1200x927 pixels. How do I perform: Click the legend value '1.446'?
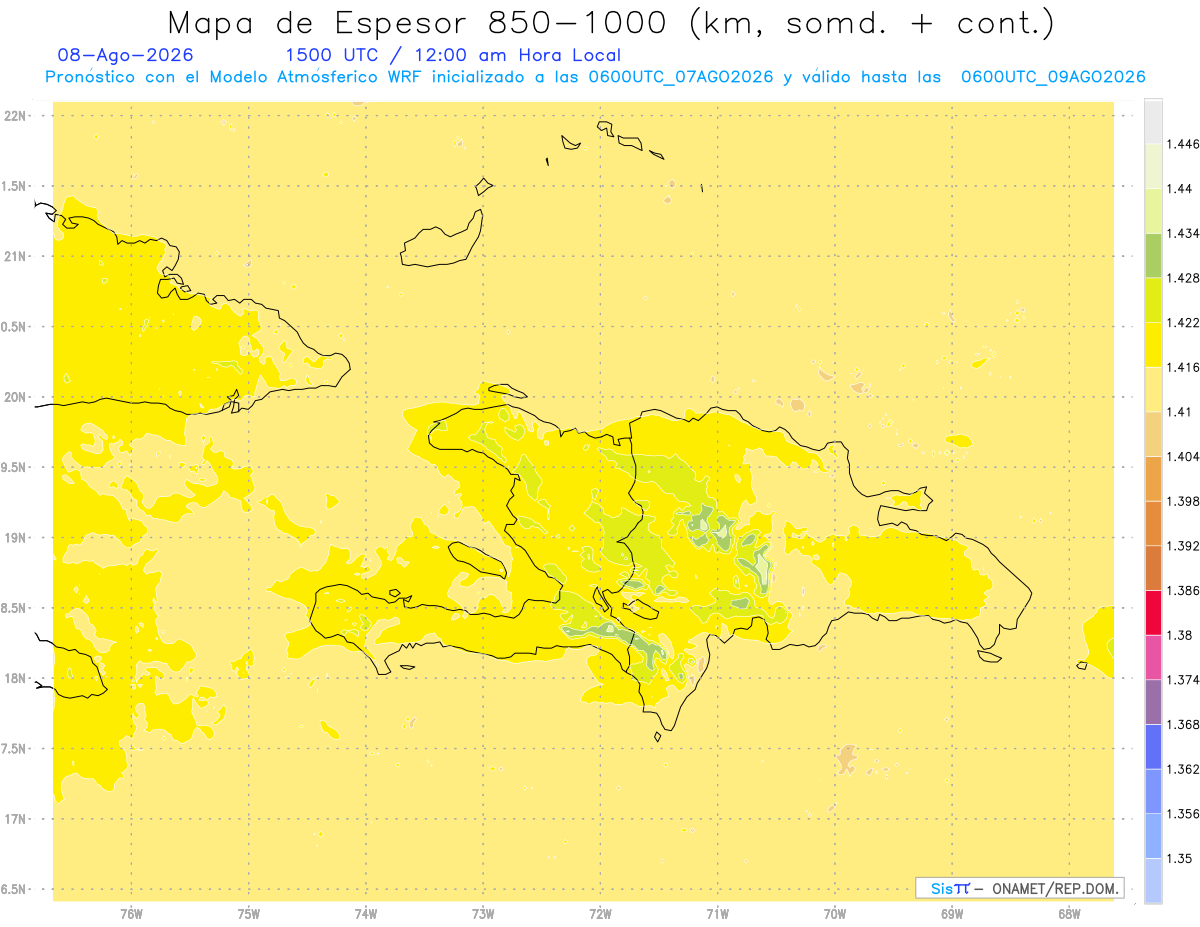[x=1182, y=144]
